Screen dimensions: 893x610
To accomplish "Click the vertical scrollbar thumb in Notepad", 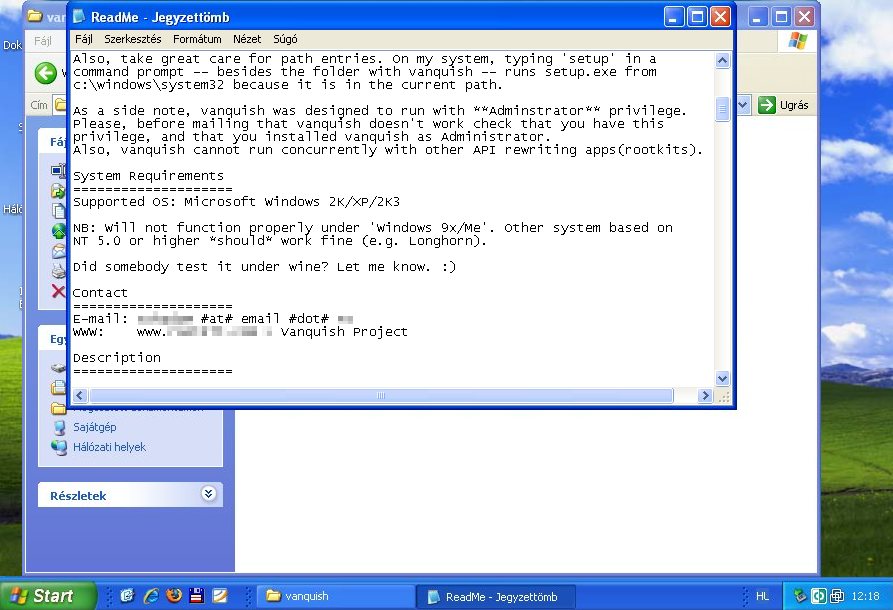I will pos(722,108).
